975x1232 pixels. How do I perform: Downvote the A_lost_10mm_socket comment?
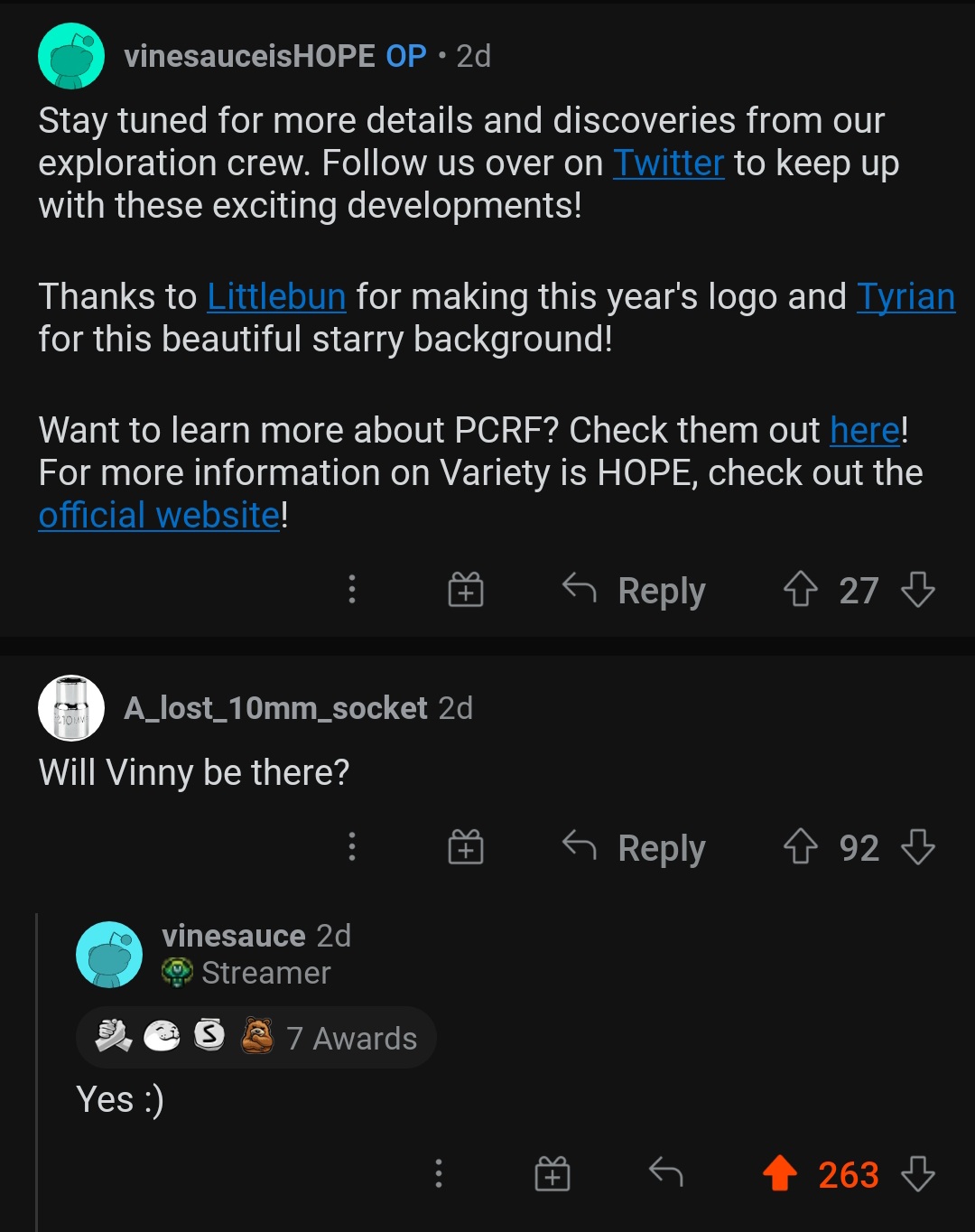[x=918, y=847]
